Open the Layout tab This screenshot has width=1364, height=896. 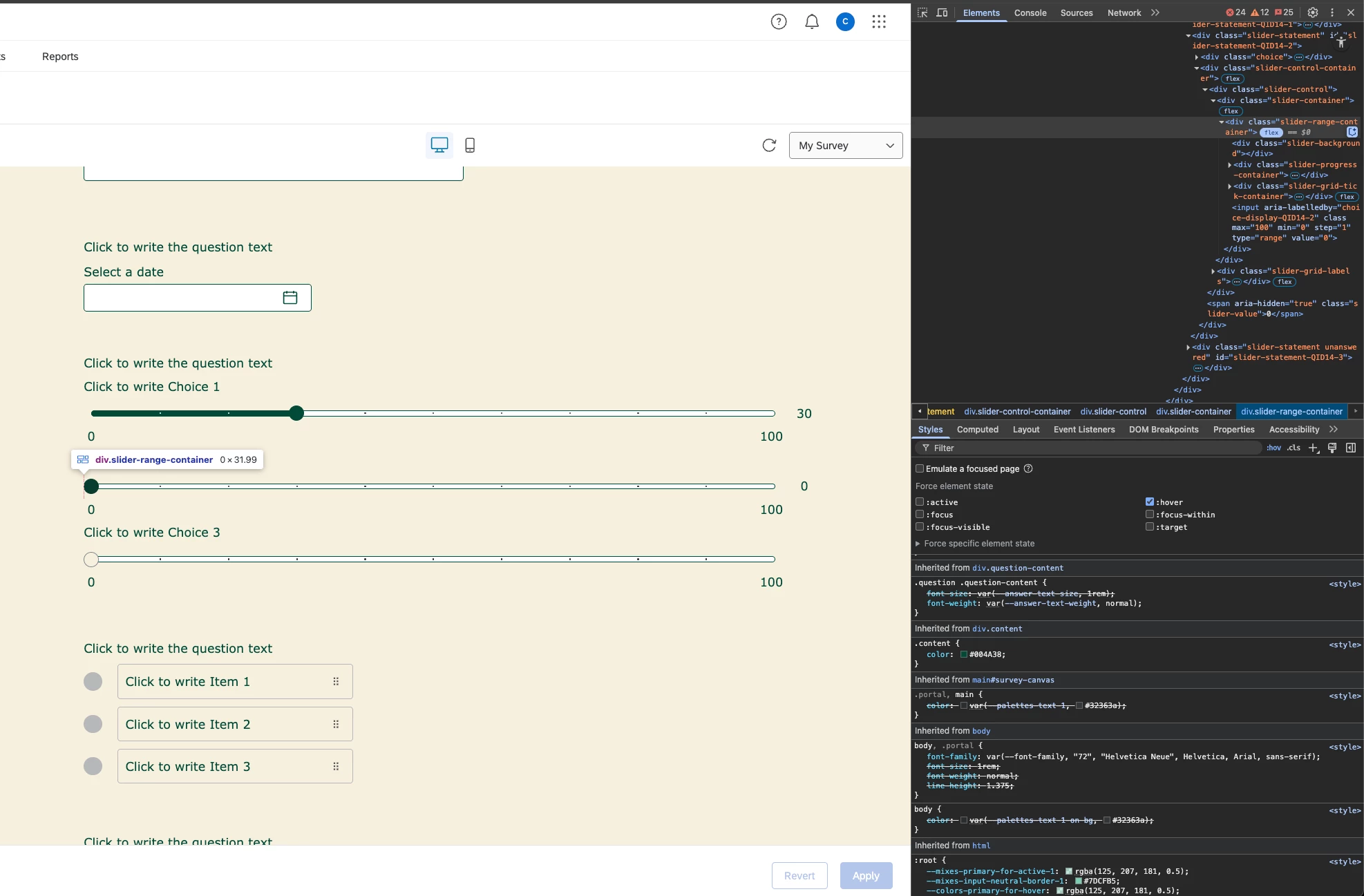click(1026, 429)
